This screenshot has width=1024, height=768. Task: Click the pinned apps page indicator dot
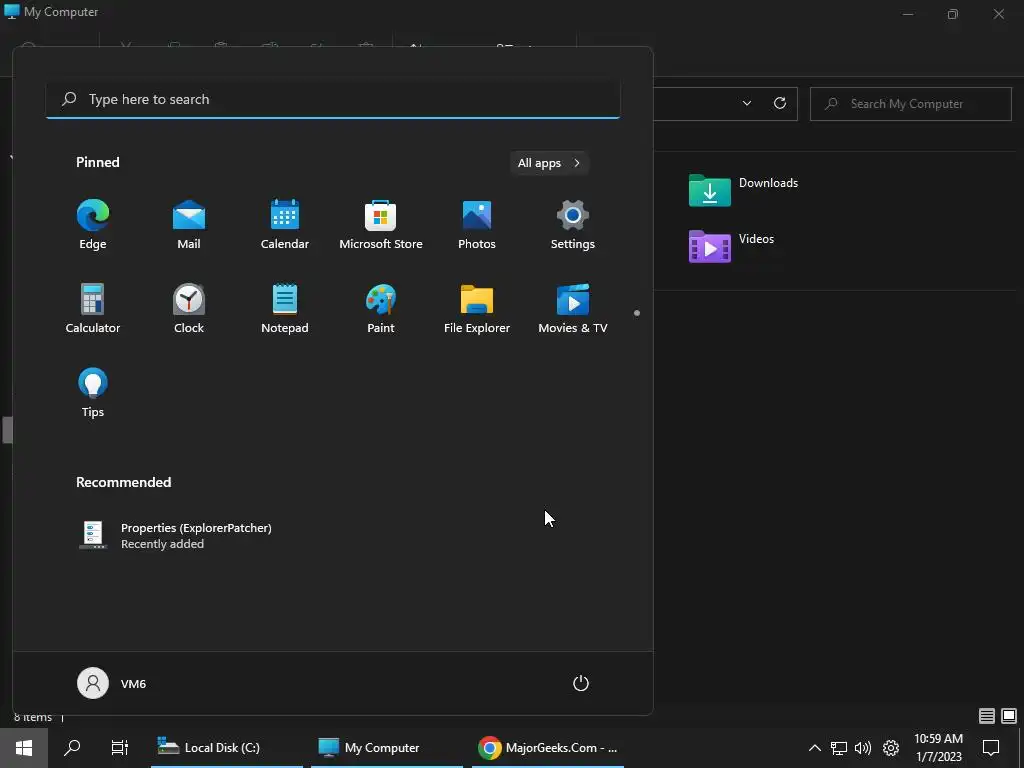(637, 313)
